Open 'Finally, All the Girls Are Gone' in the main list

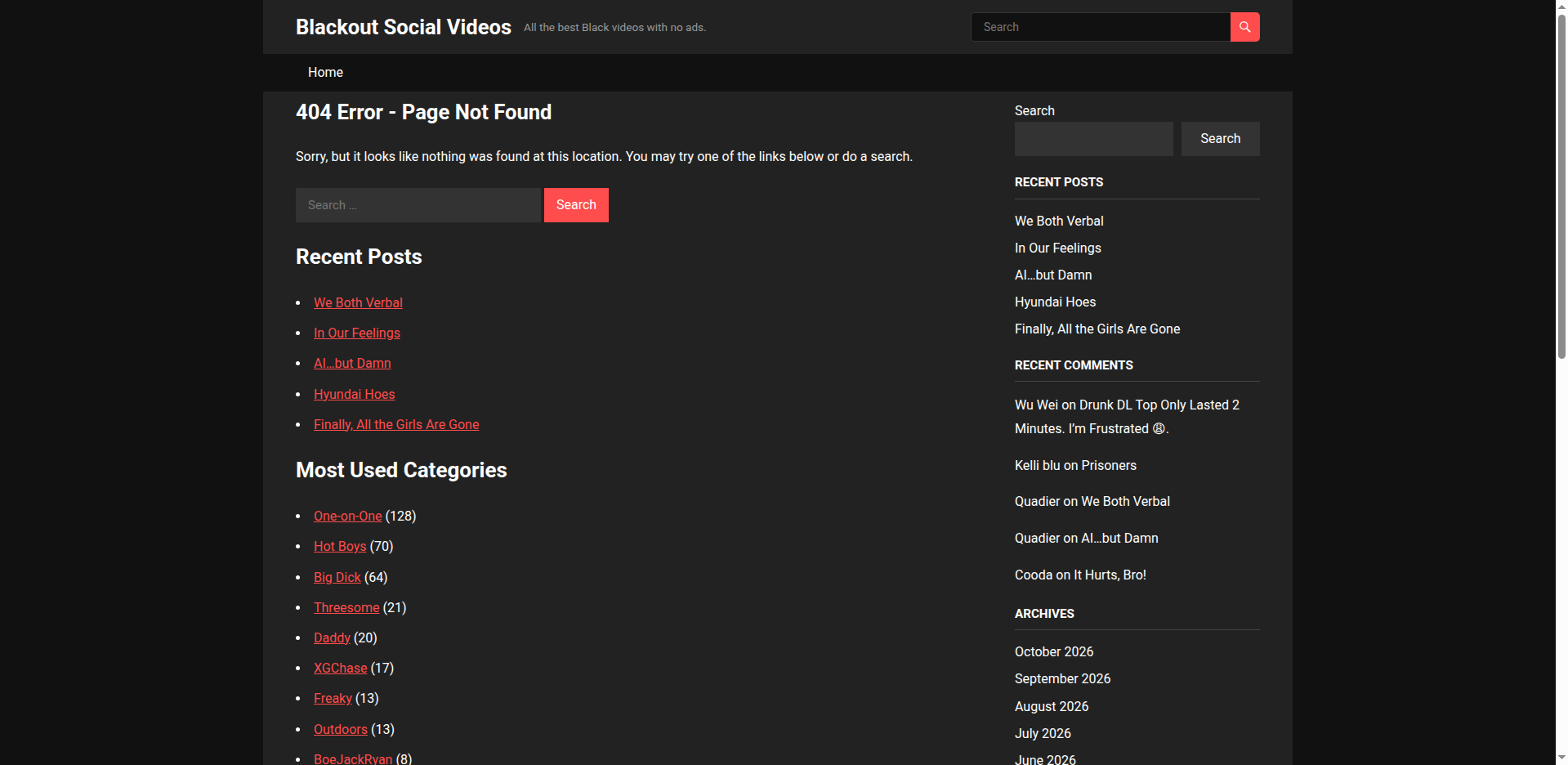tap(396, 424)
